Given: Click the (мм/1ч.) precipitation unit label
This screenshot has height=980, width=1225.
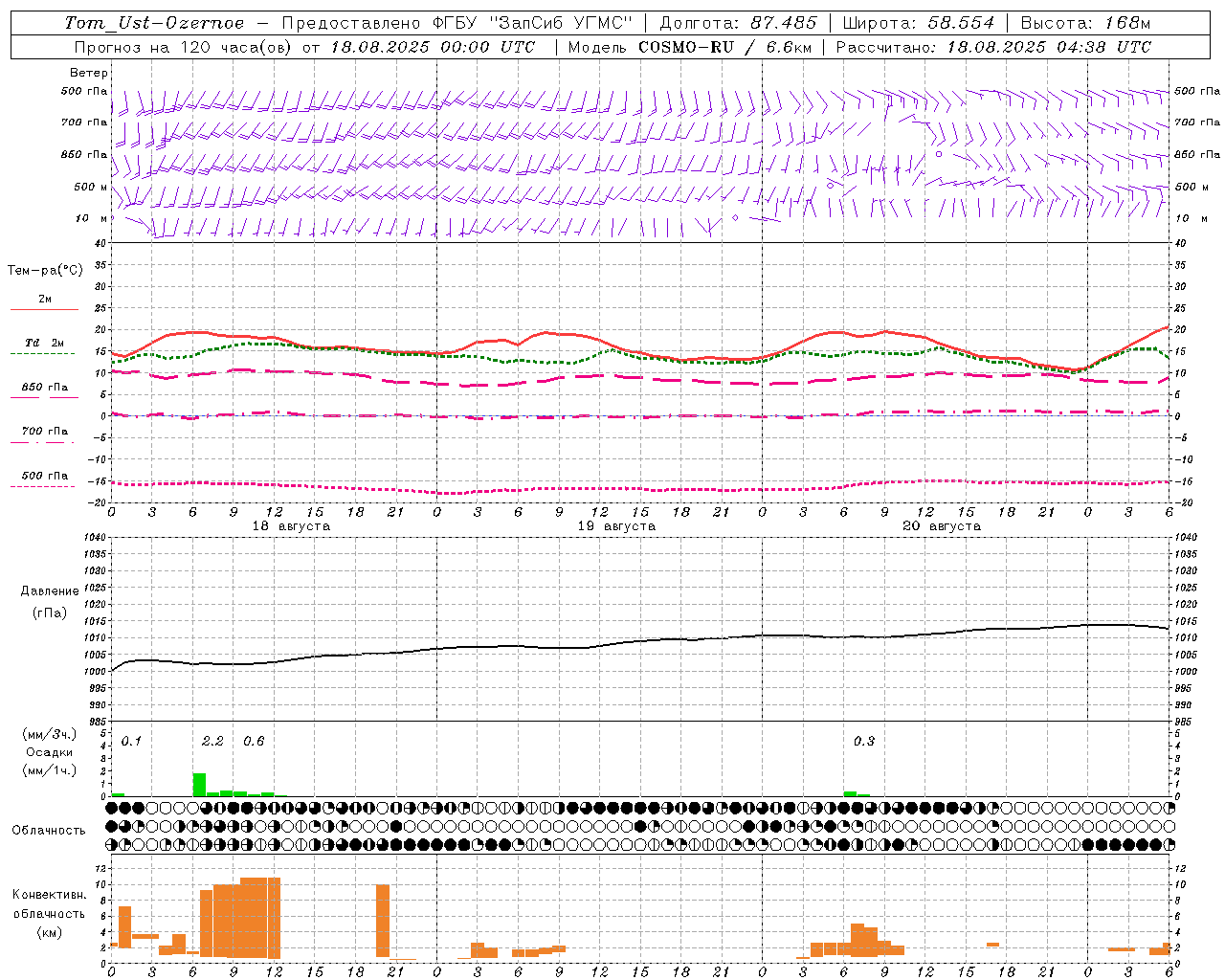Looking at the screenshot, I should coord(50,770).
